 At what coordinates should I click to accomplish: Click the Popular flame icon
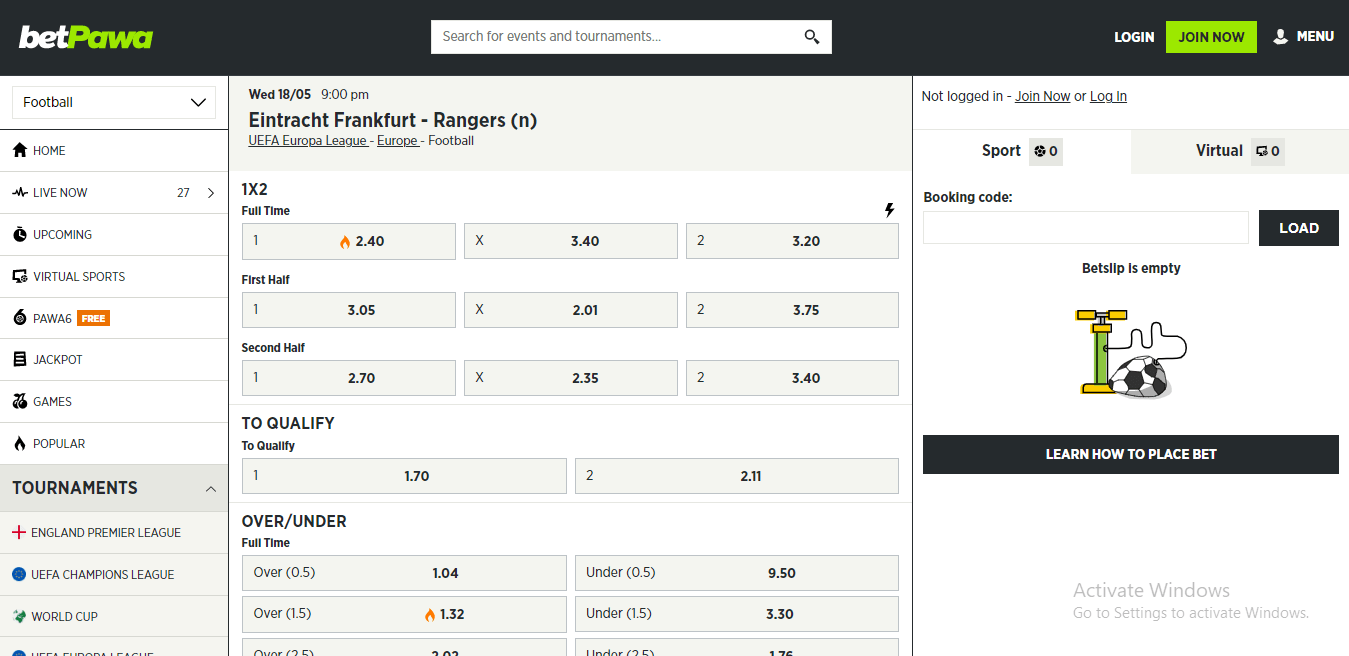coord(20,443)
